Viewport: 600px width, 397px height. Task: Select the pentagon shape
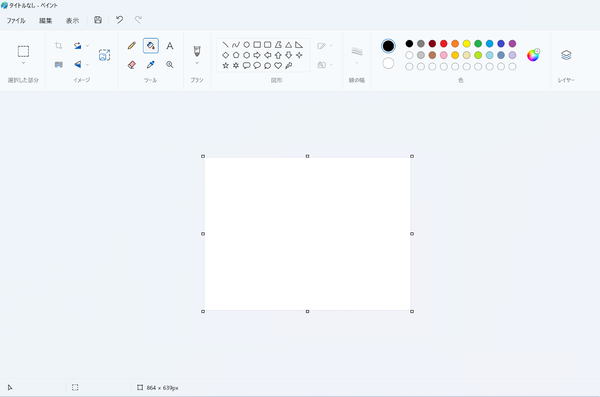[x=236, y=55]
